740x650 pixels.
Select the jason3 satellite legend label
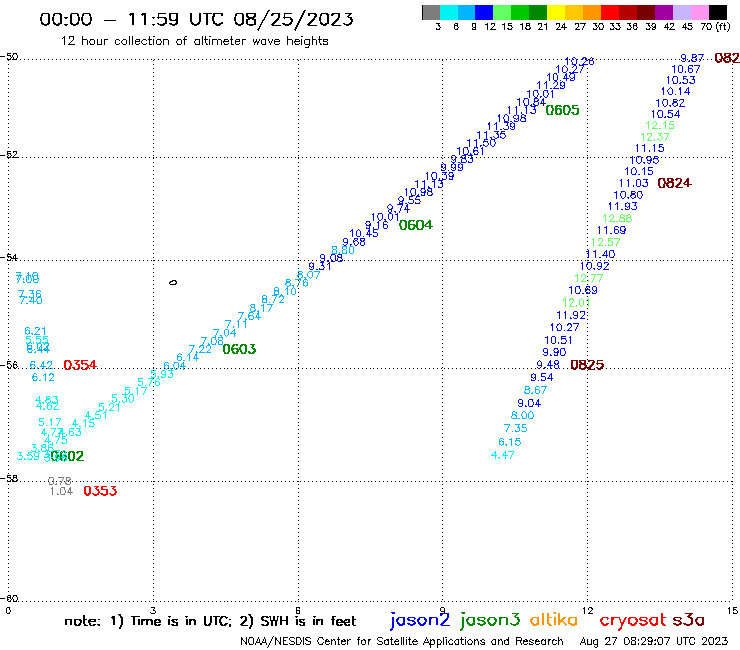coord(489,620)
